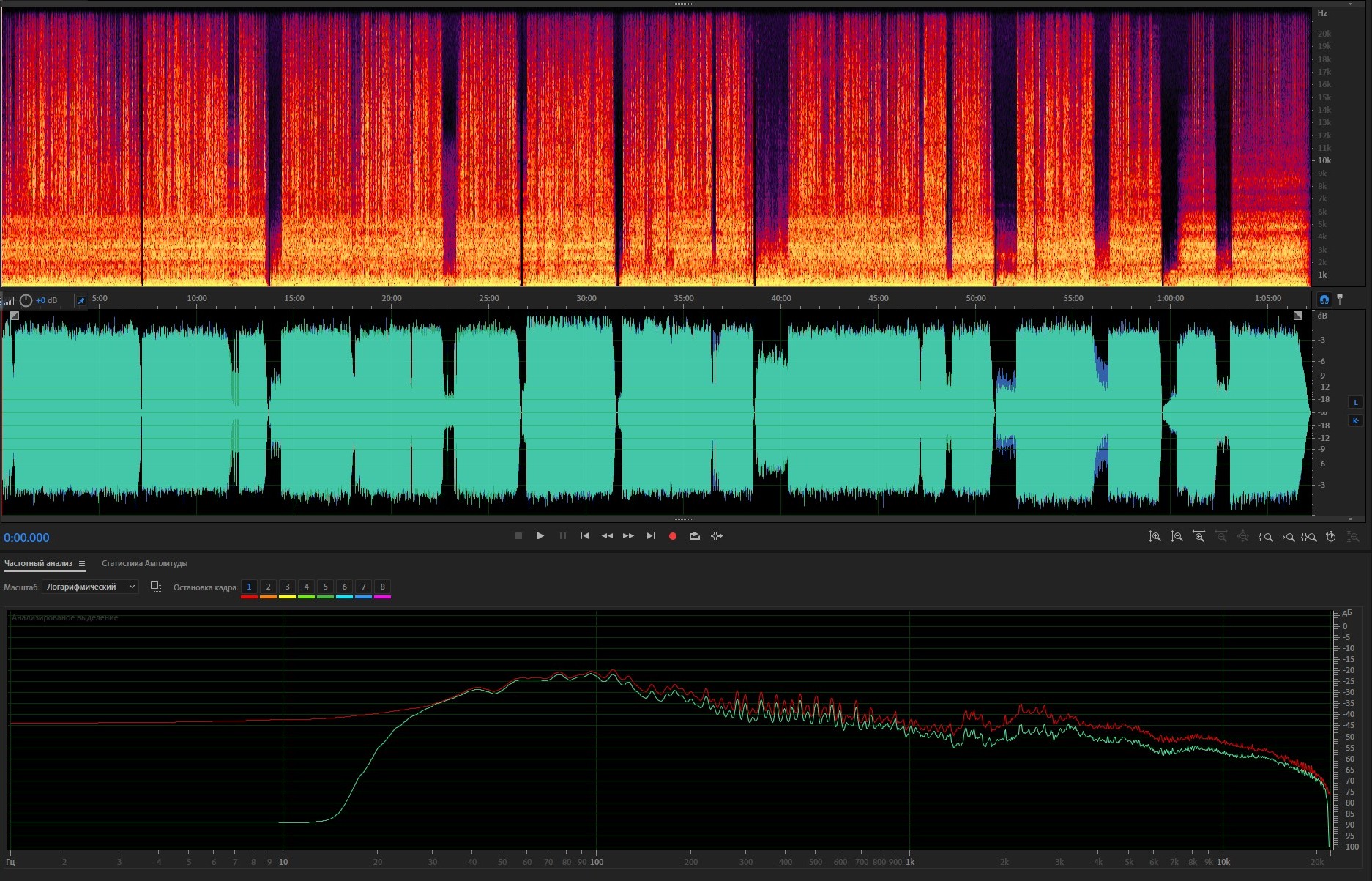Click the skip selection icon in transport
This screenshot has height=881, width=1372.
[x=717, y=536]
